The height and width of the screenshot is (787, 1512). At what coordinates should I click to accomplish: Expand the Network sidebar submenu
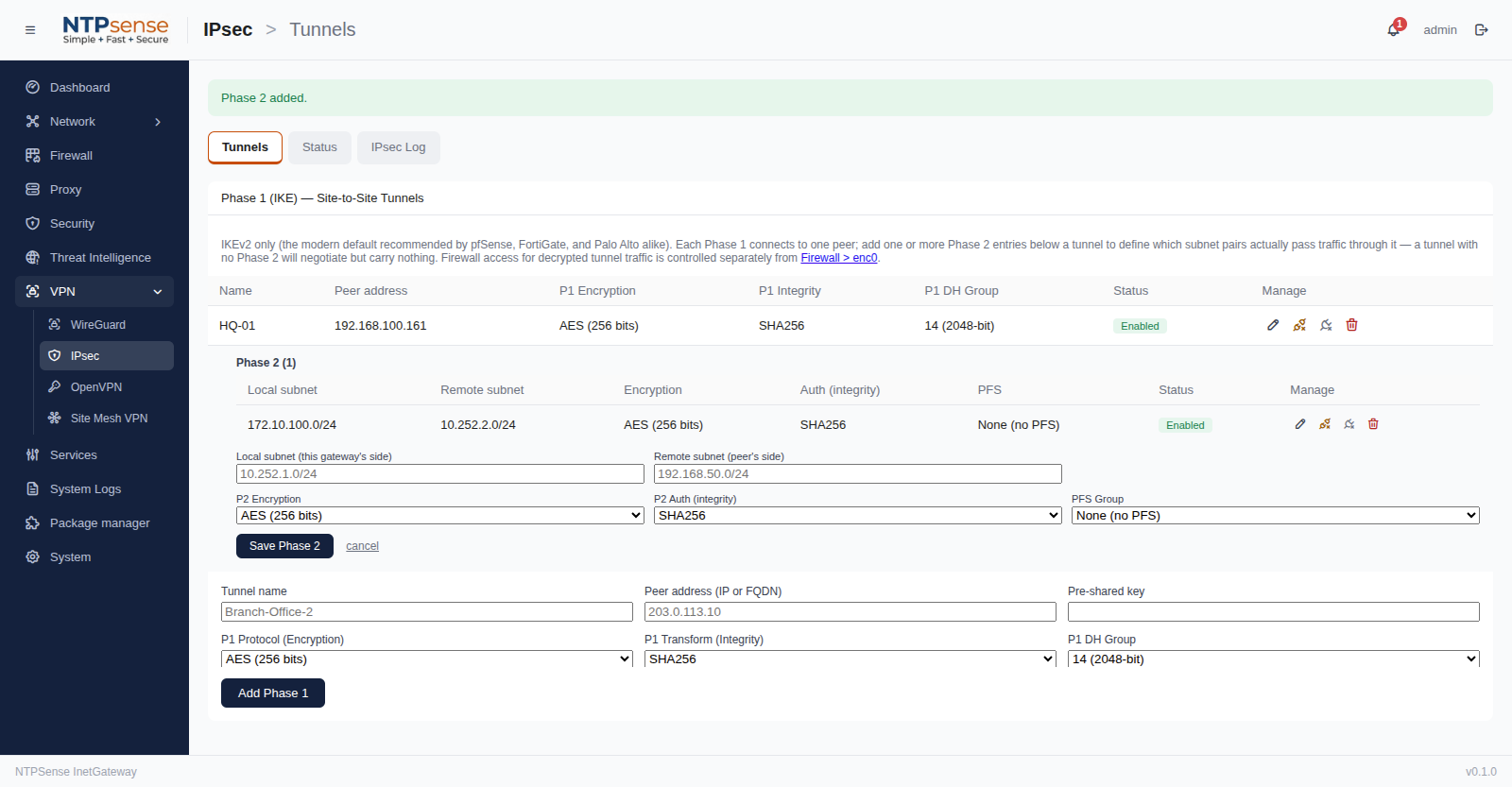[94, 121]
